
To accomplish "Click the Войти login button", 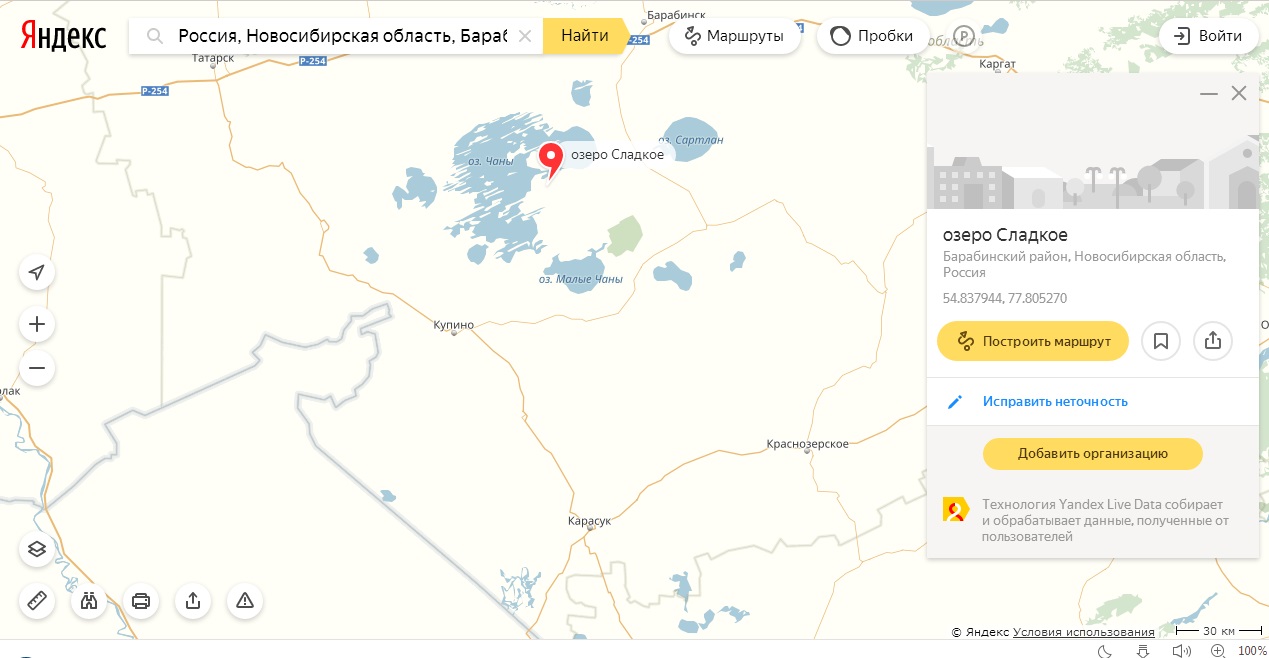I will [x=1208, y=36].
